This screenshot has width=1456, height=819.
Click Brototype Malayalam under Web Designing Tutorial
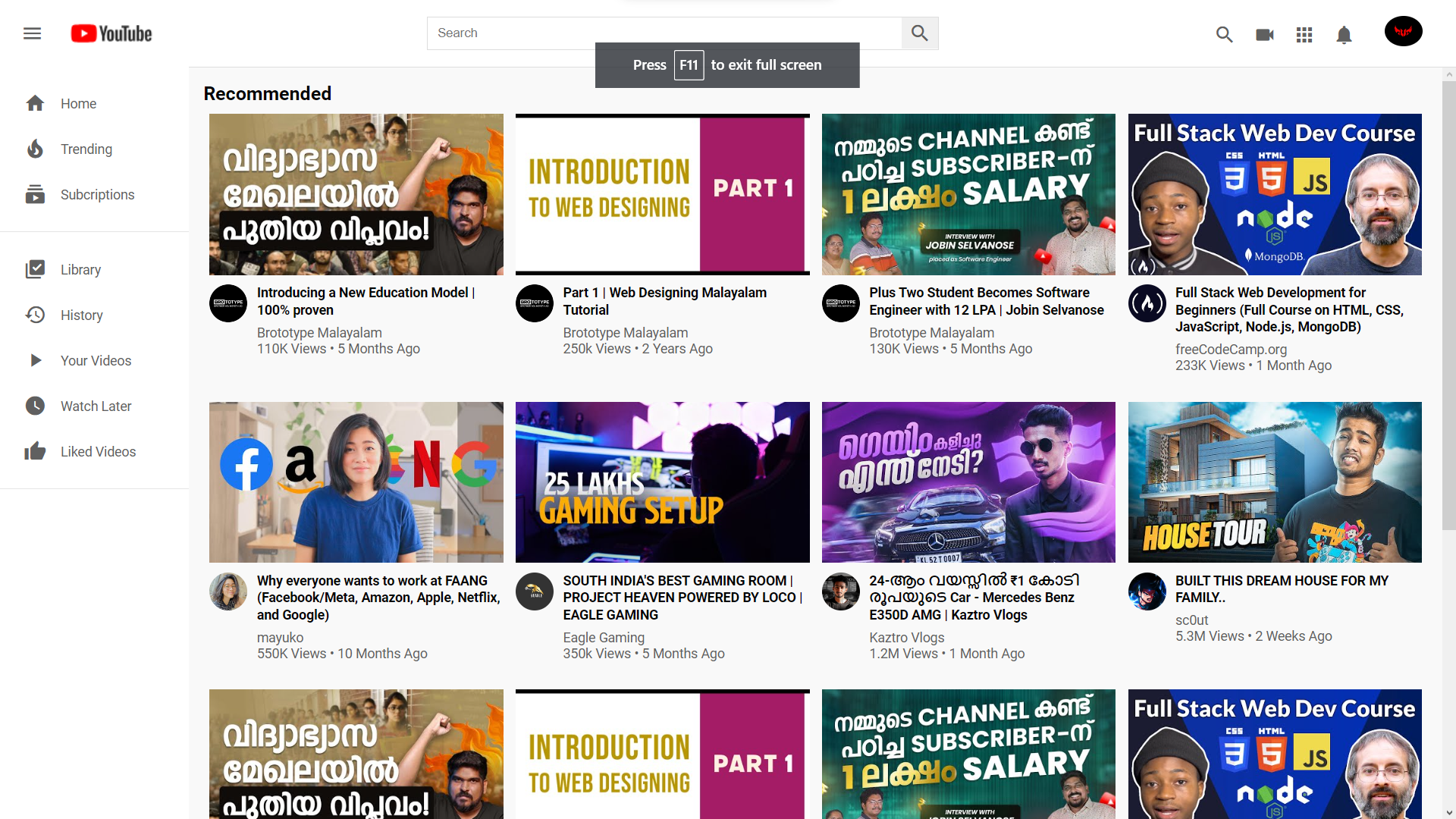[626, 333]
